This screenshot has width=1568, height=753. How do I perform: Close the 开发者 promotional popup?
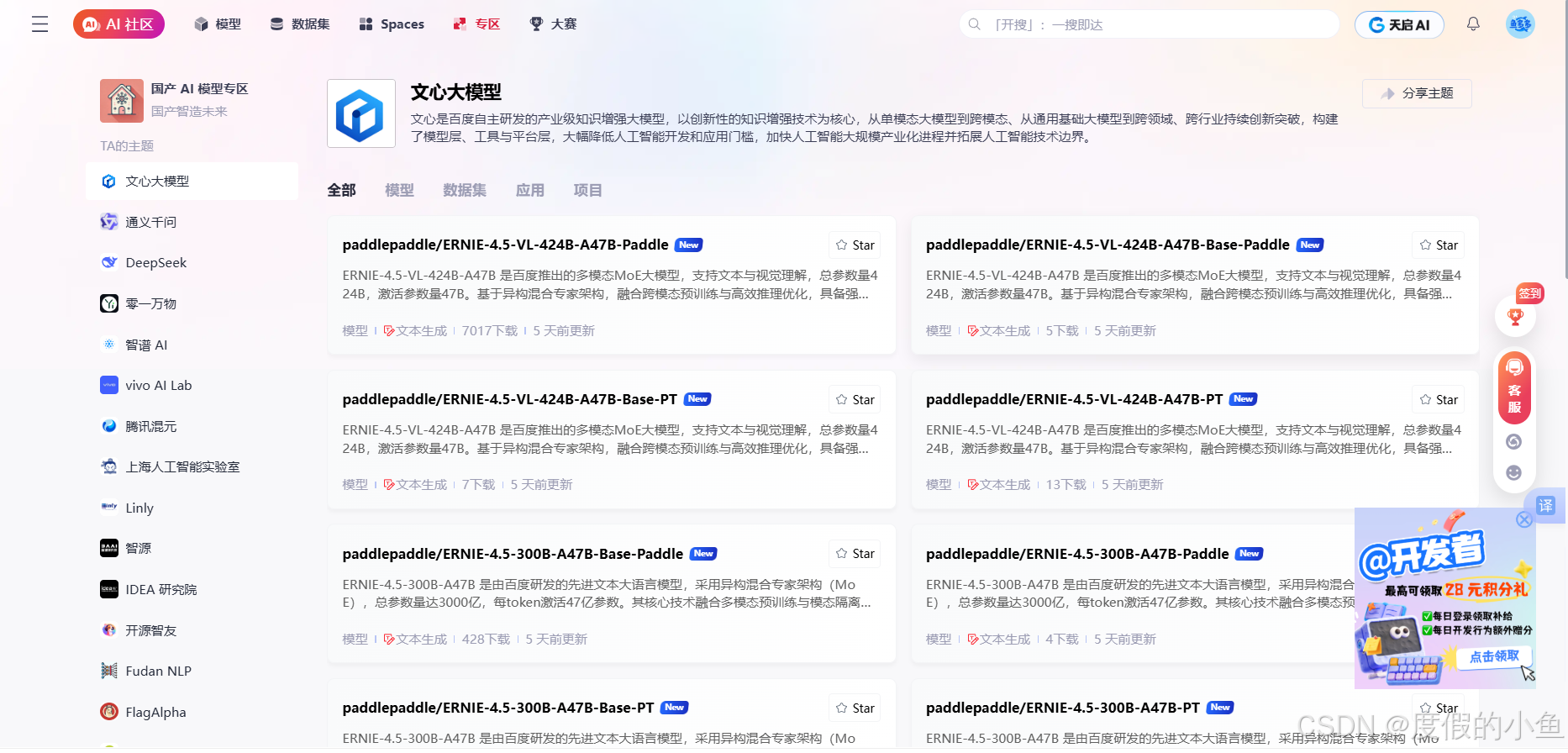1524,520
